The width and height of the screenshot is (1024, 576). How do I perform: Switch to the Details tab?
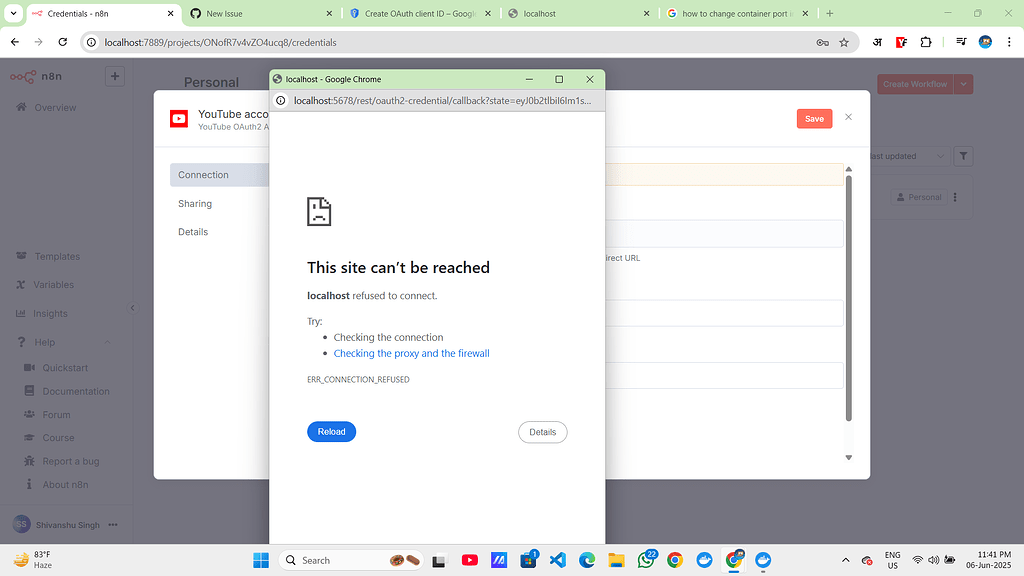pyautogui.click(x=192, y=231)
